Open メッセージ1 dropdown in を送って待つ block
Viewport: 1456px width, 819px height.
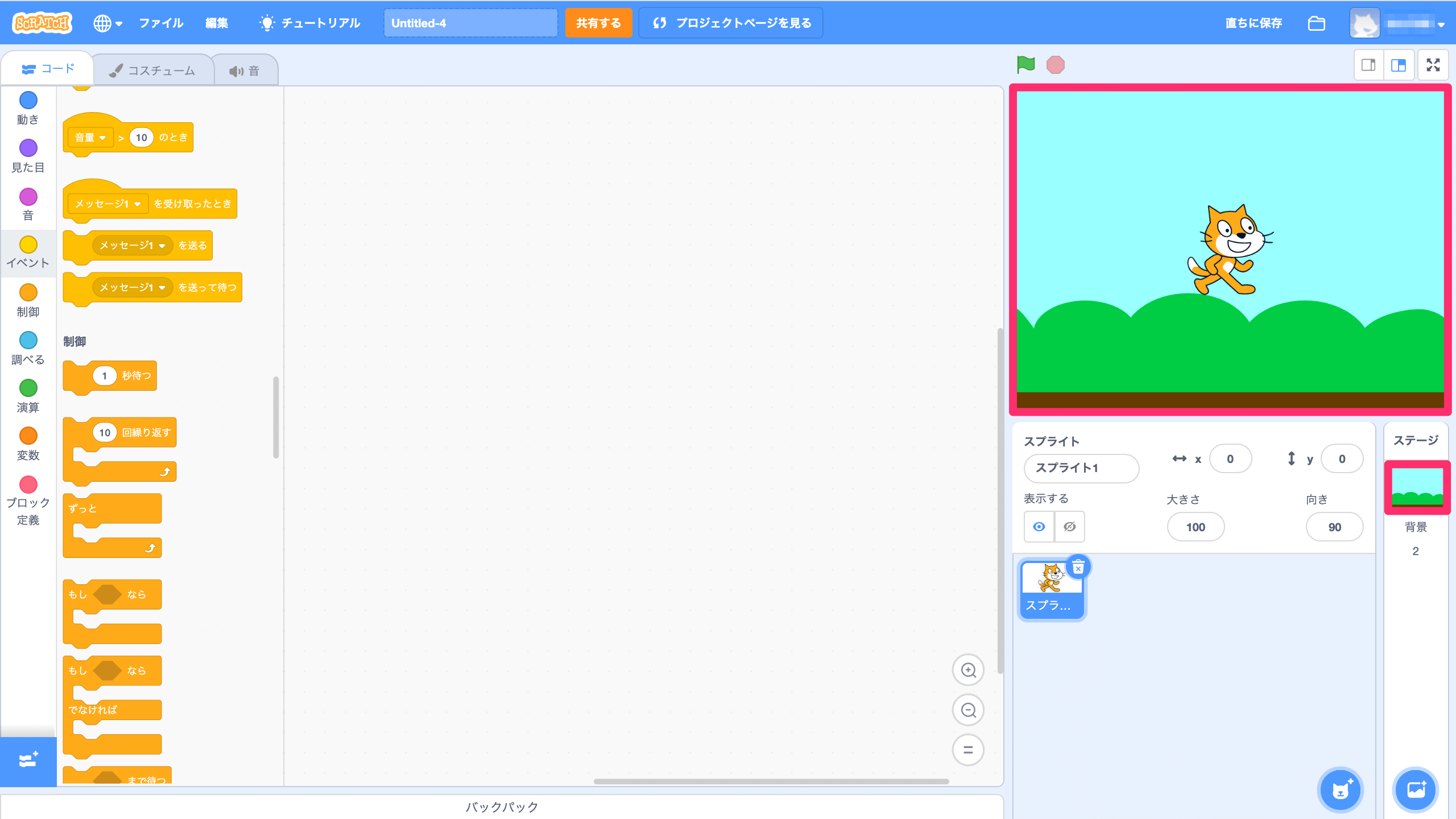[133, 287]
